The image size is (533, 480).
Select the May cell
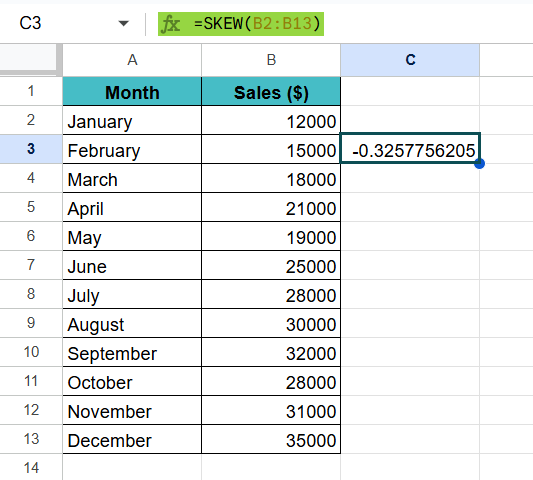point(132,236)
